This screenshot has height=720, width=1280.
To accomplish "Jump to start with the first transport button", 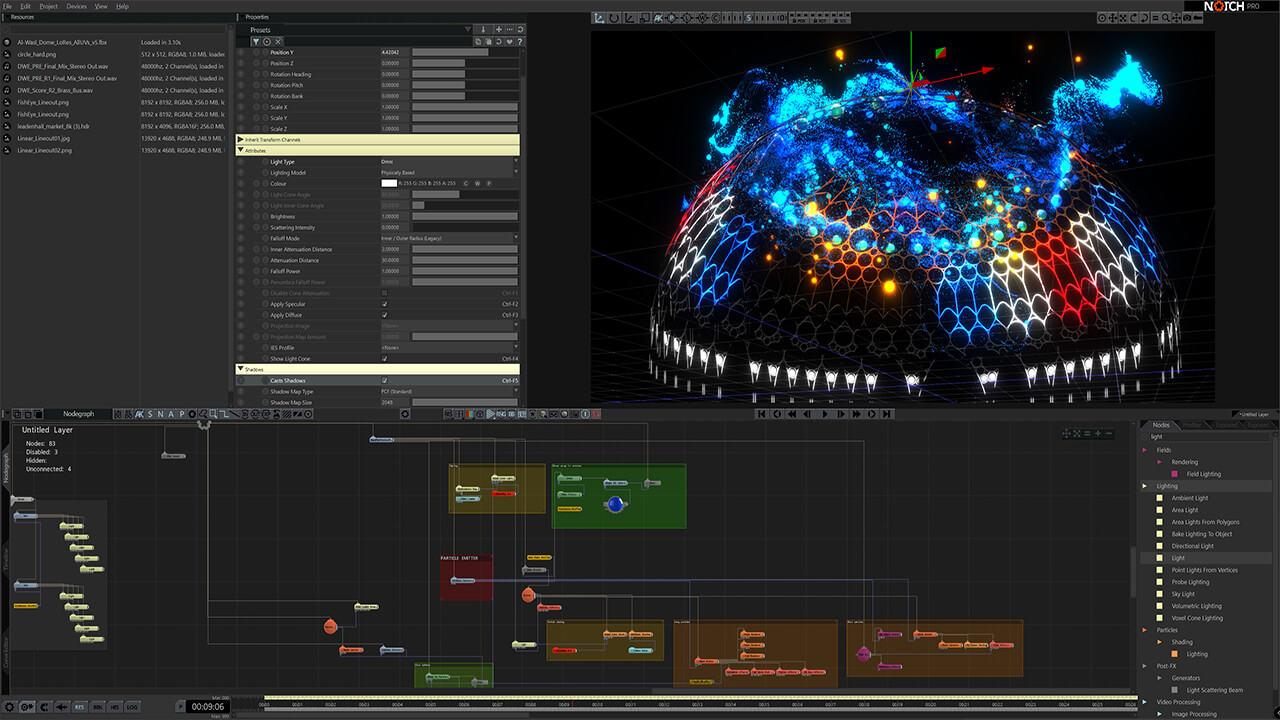I will [762, 413].
